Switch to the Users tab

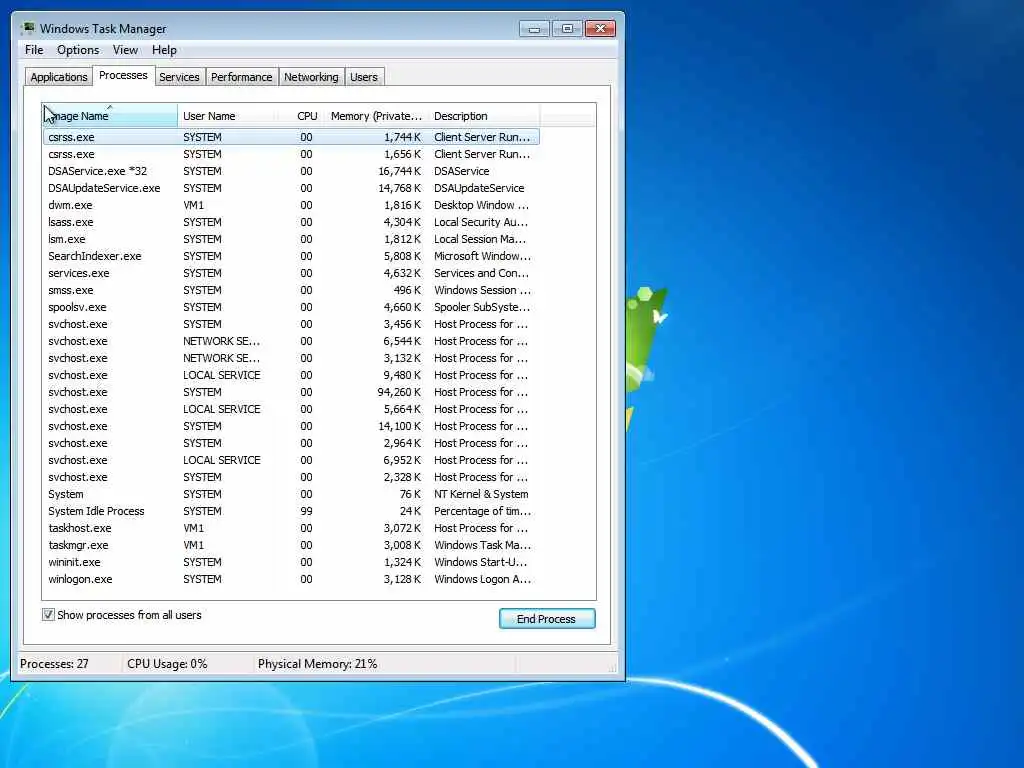coord(364,77)
